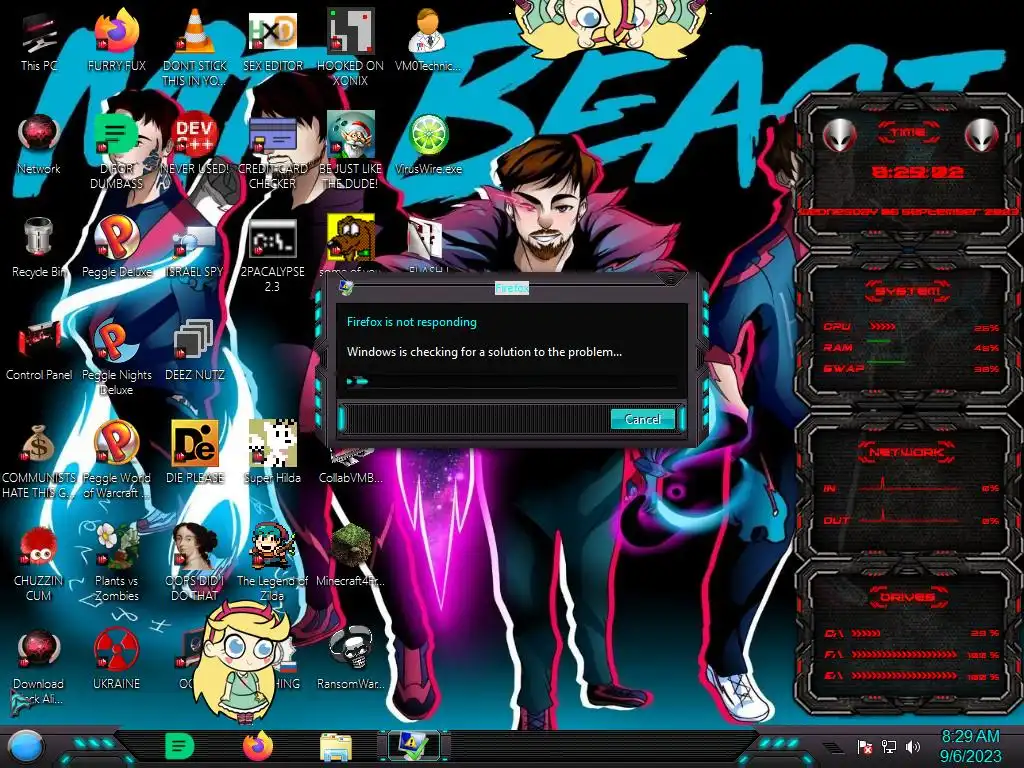Launch the Super Hilda shortcut
This screenshot has height=768, width=1024.
(x=272, y=453)
